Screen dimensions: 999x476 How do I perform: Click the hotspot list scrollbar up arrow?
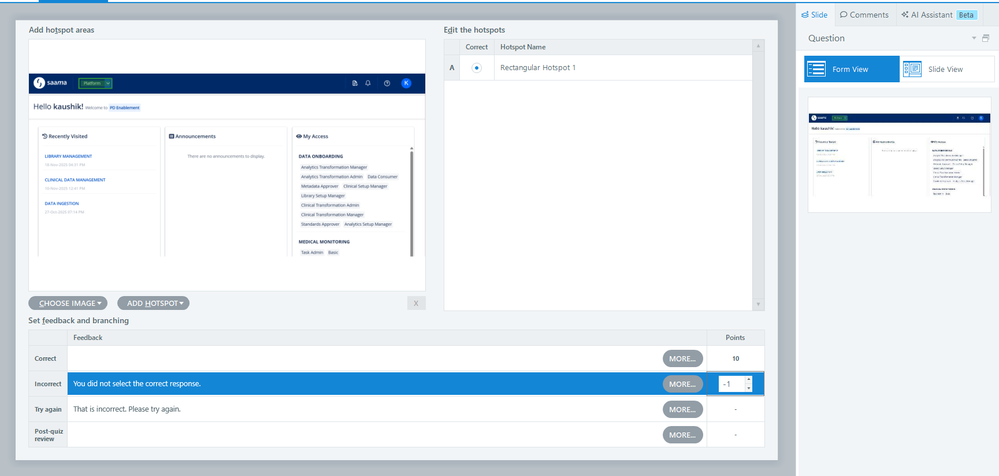758,46
